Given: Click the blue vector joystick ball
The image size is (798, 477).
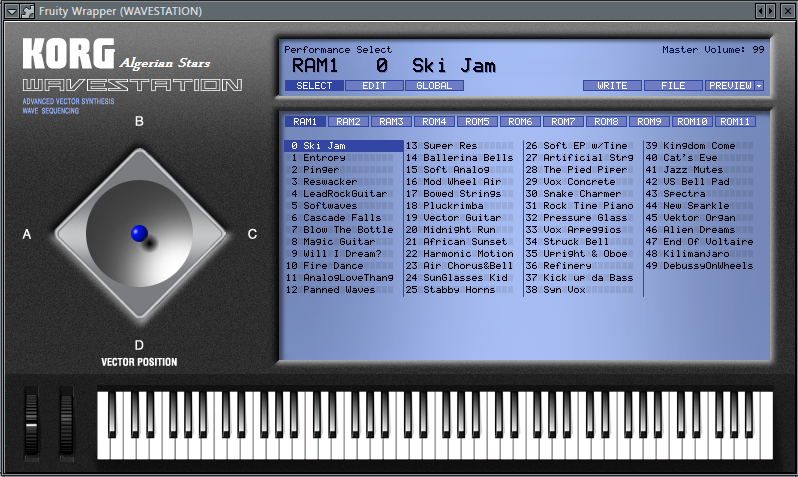Looking at the screenshot, I should [139, 234].
